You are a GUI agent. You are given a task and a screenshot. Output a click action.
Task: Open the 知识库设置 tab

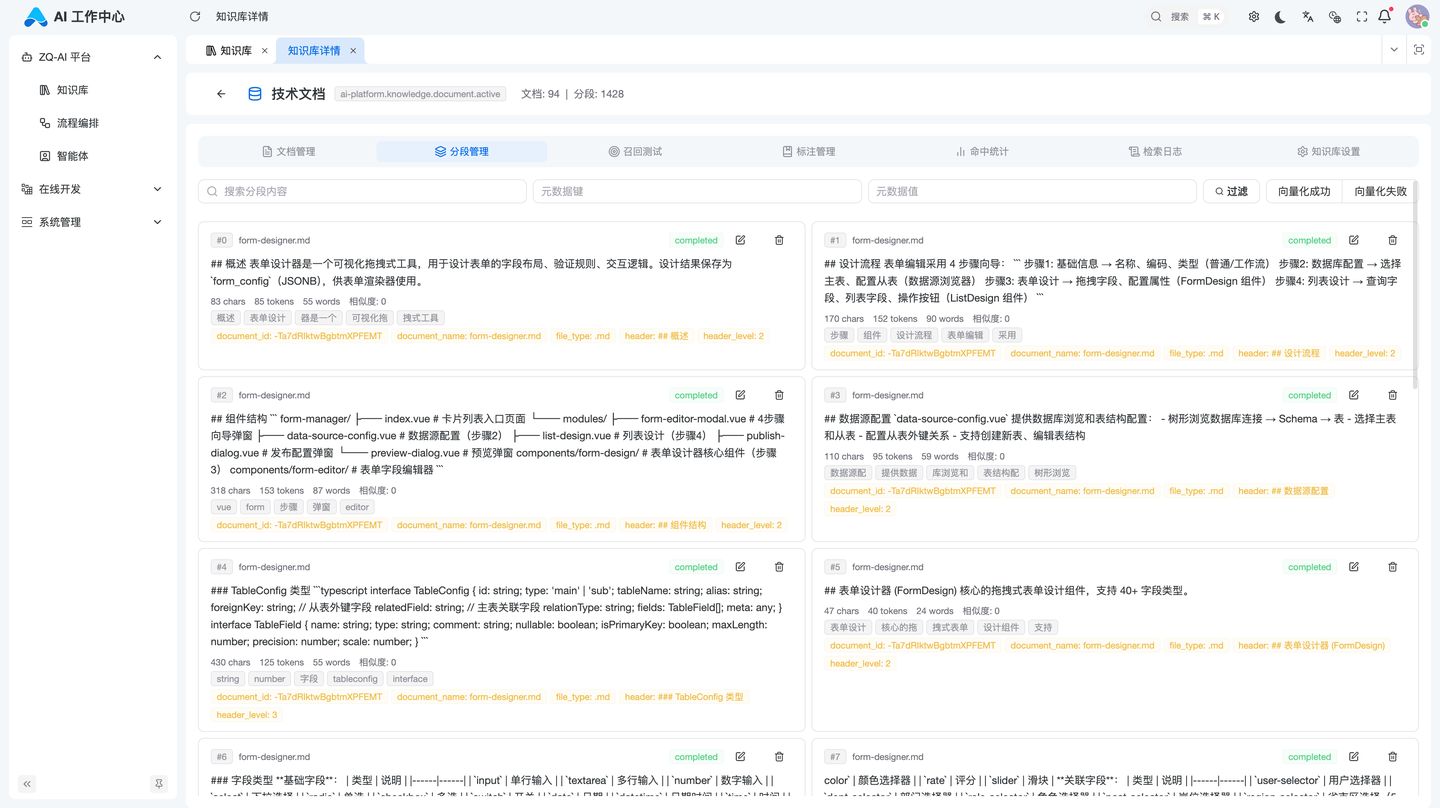[x=1328, y=152]
